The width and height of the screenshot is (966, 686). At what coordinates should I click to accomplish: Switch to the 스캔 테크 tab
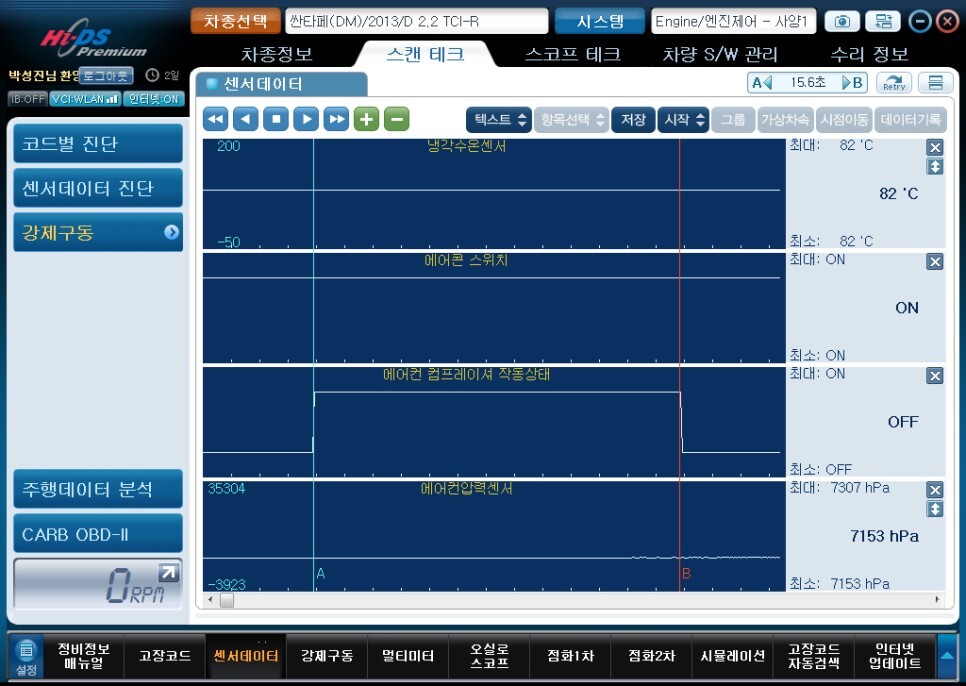tap(425, 54)
